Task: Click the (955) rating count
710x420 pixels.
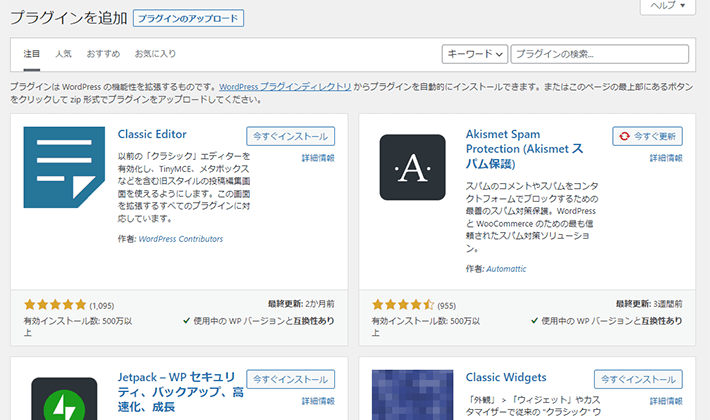Action: click(446, 306)
